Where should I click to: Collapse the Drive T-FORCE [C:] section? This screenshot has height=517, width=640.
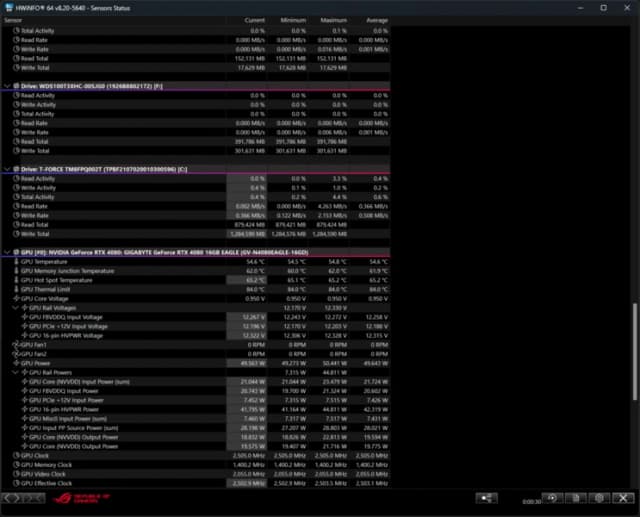point(7,169)
